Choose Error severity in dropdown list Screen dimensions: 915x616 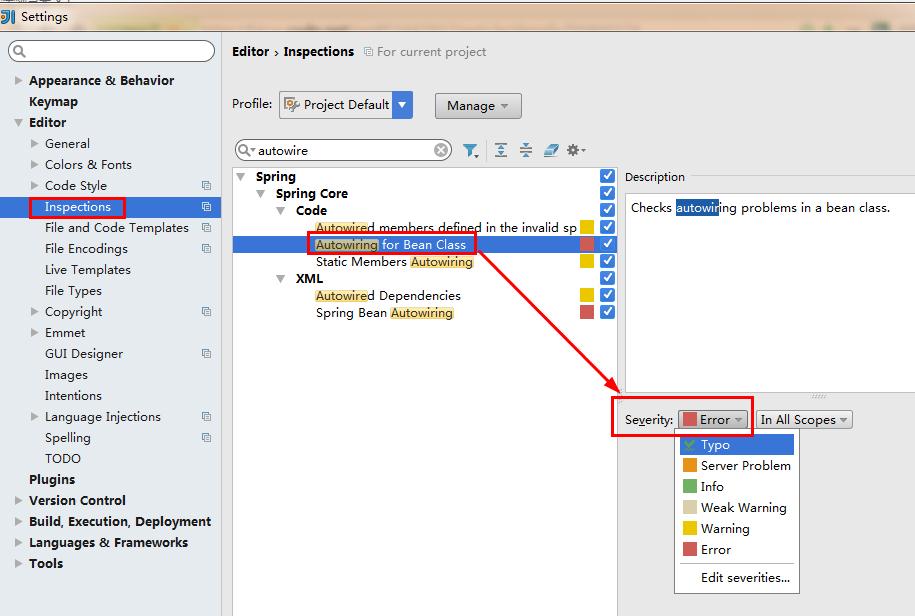coord(737,550)
